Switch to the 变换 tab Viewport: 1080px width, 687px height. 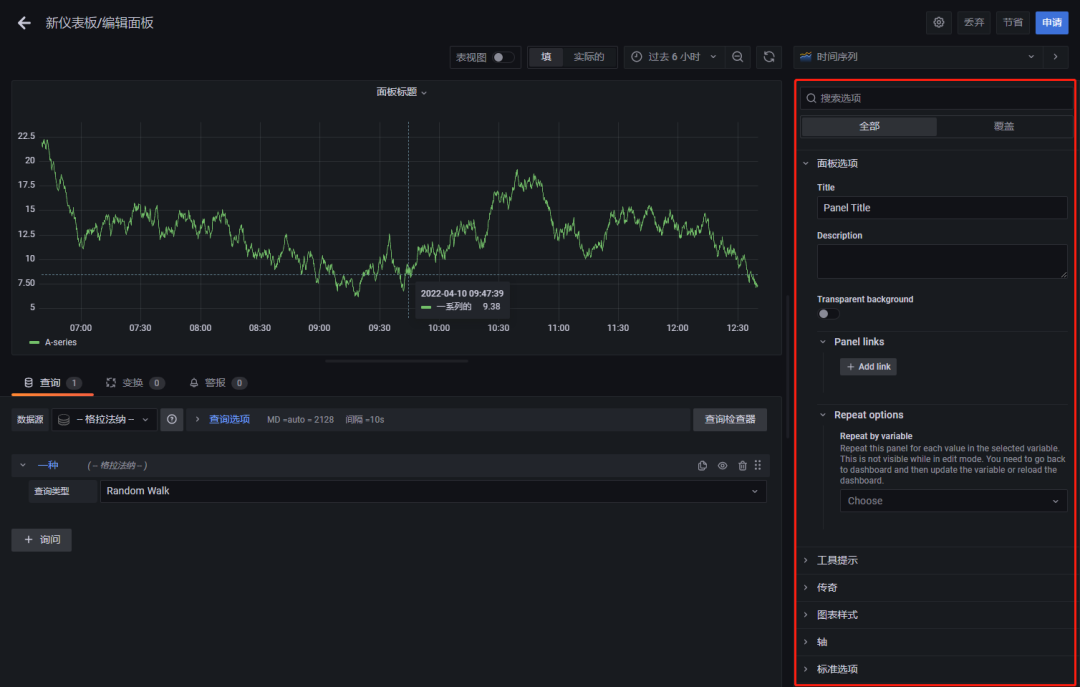coord(133,382)
